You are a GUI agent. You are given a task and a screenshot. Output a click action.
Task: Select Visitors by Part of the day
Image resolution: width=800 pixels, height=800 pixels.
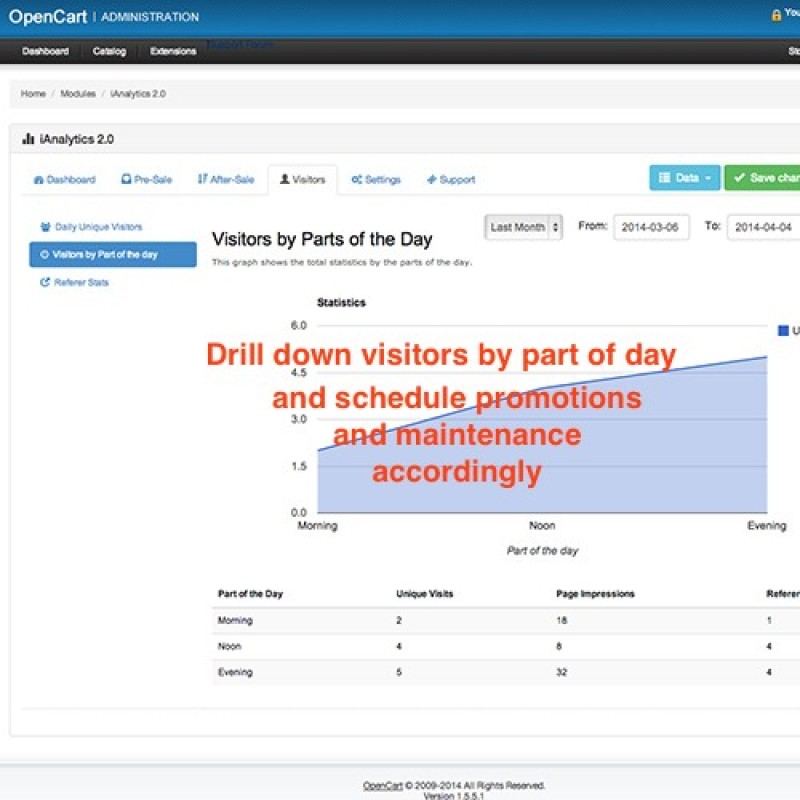112,255
